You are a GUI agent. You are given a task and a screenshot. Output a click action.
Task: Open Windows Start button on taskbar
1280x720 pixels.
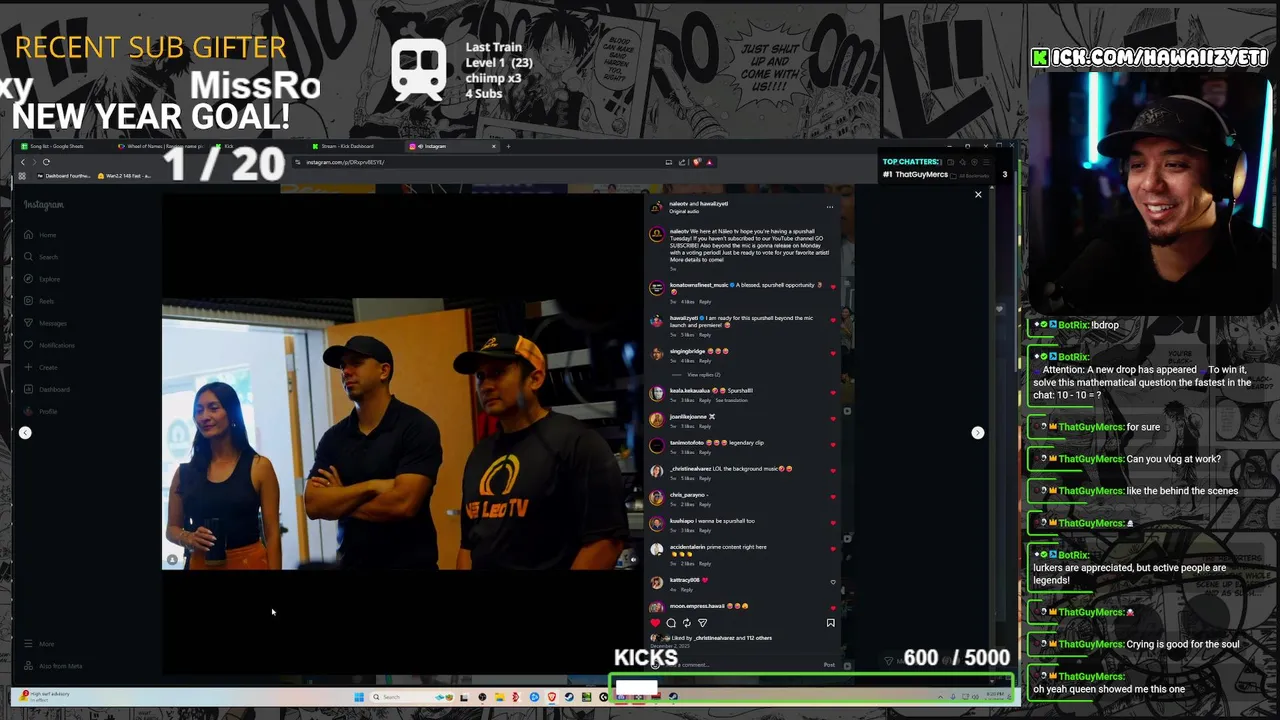click(359, 697)
